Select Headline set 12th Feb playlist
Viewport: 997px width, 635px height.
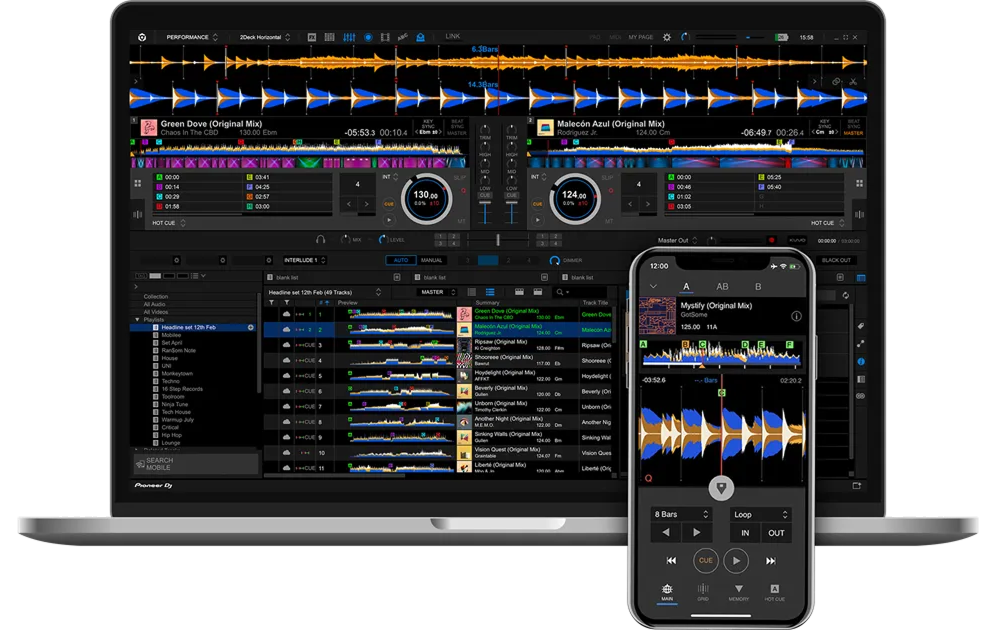coord(193,327)
